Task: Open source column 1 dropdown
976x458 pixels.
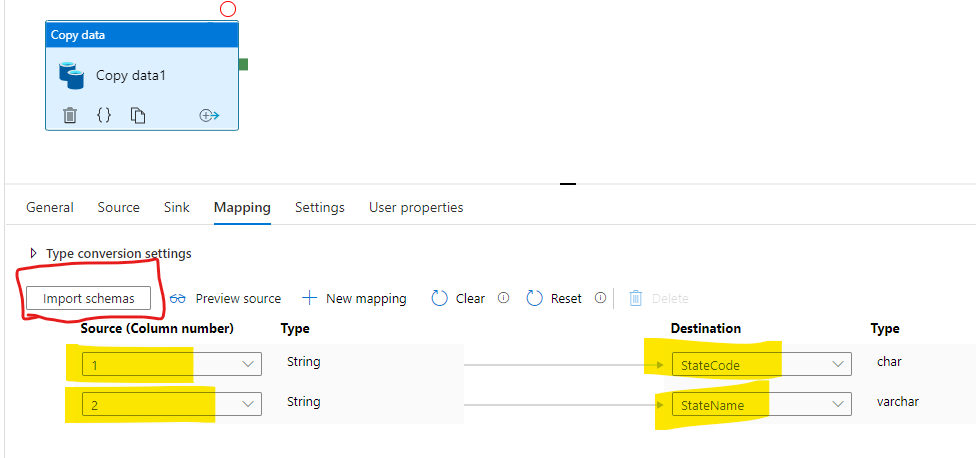Action: tap(248, 364)
